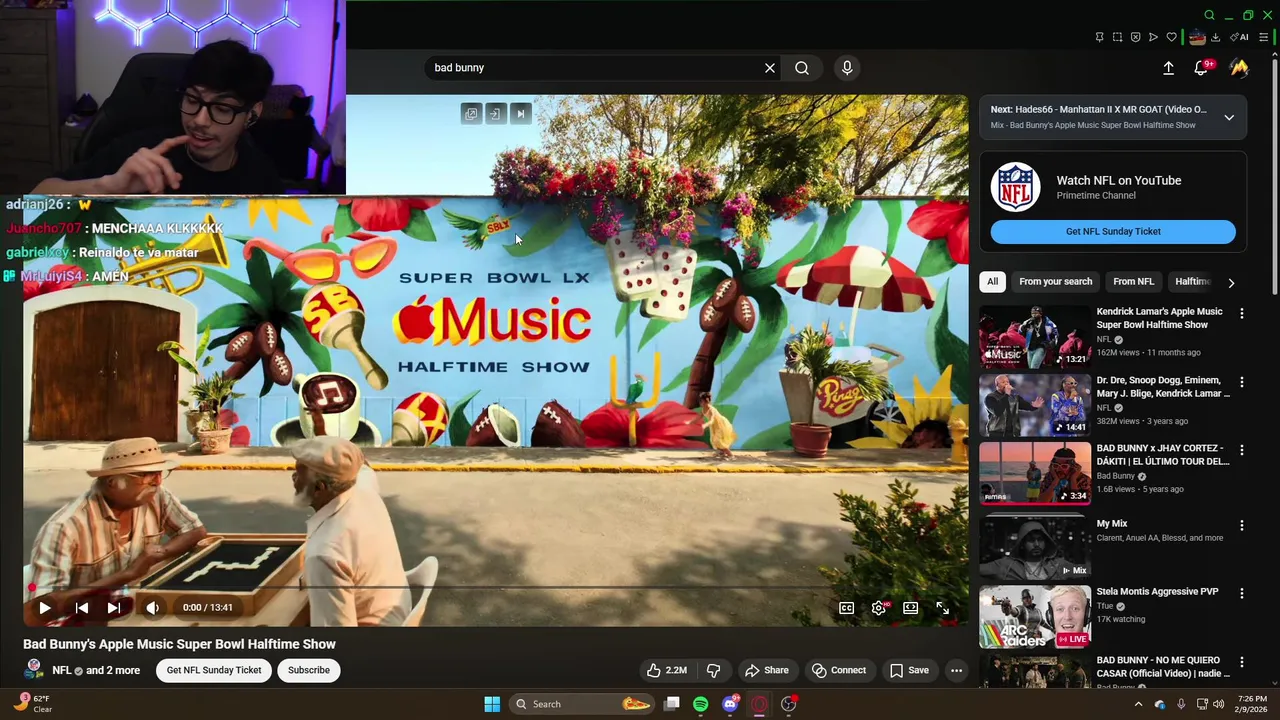Screen dimensions: 1280x720
Task: Open video settings gear
Action: 878,607
